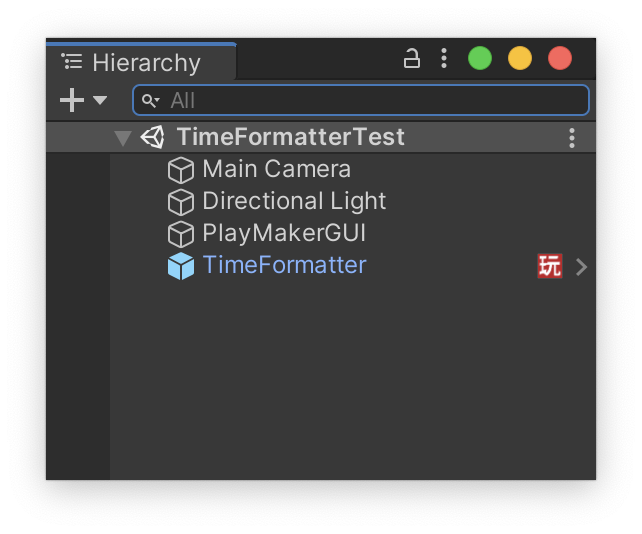Image resolution: width=642 pixels, height=534 pixels.
Task: Click the red PlayMaker badge icon
Action: click(x=549, y=266)
